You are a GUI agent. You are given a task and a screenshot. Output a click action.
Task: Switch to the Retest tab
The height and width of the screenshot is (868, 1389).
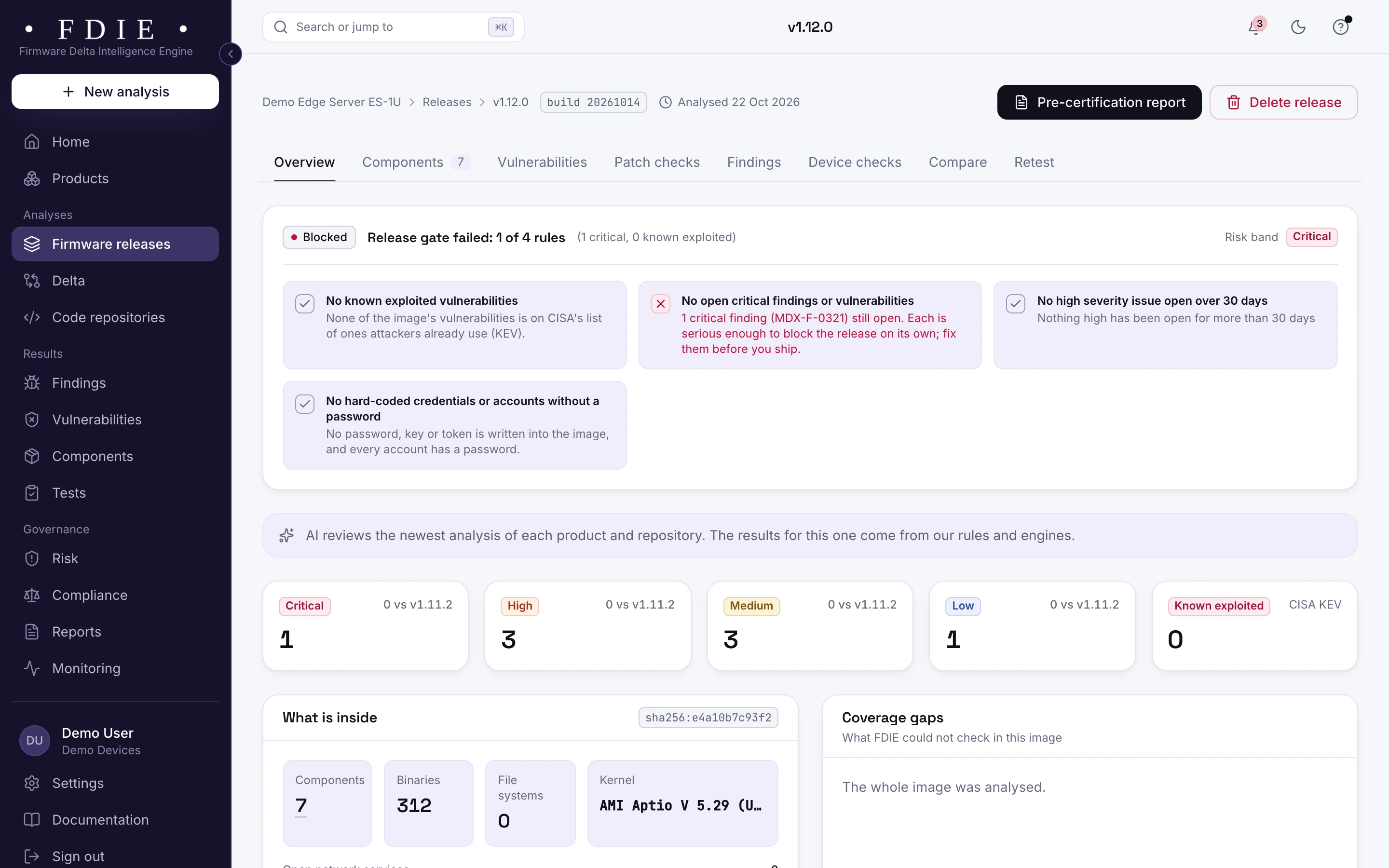tap(1034, 163)
